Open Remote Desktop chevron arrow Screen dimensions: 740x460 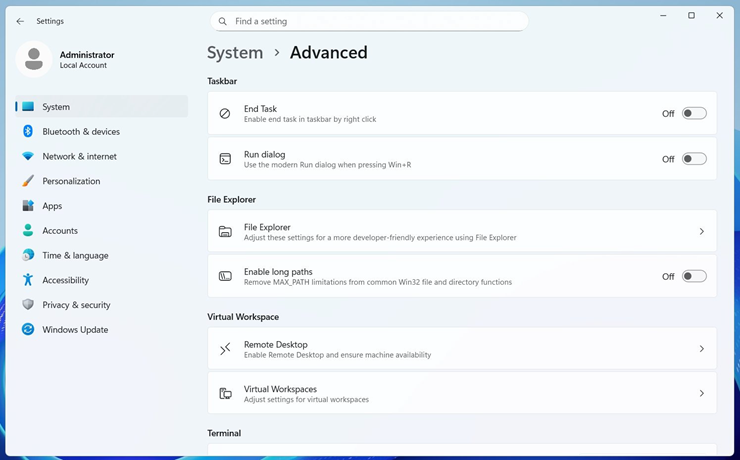(701, 349)
